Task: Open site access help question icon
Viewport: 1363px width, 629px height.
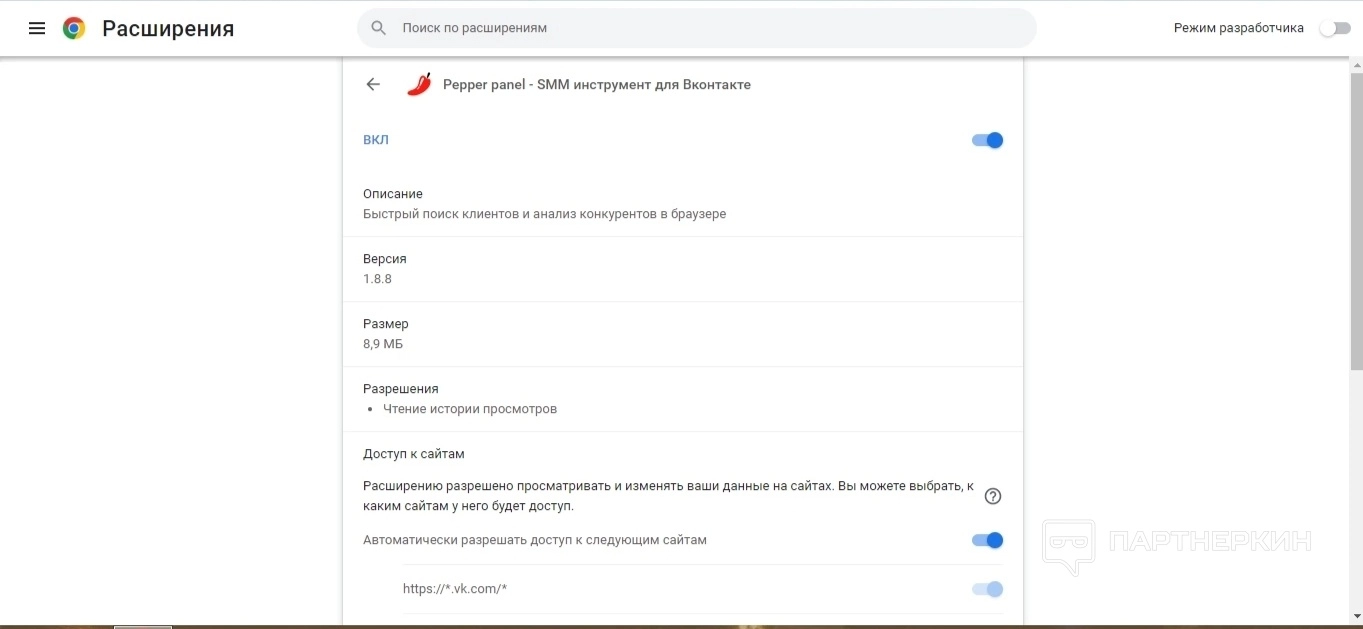Action: click(993, 496)
